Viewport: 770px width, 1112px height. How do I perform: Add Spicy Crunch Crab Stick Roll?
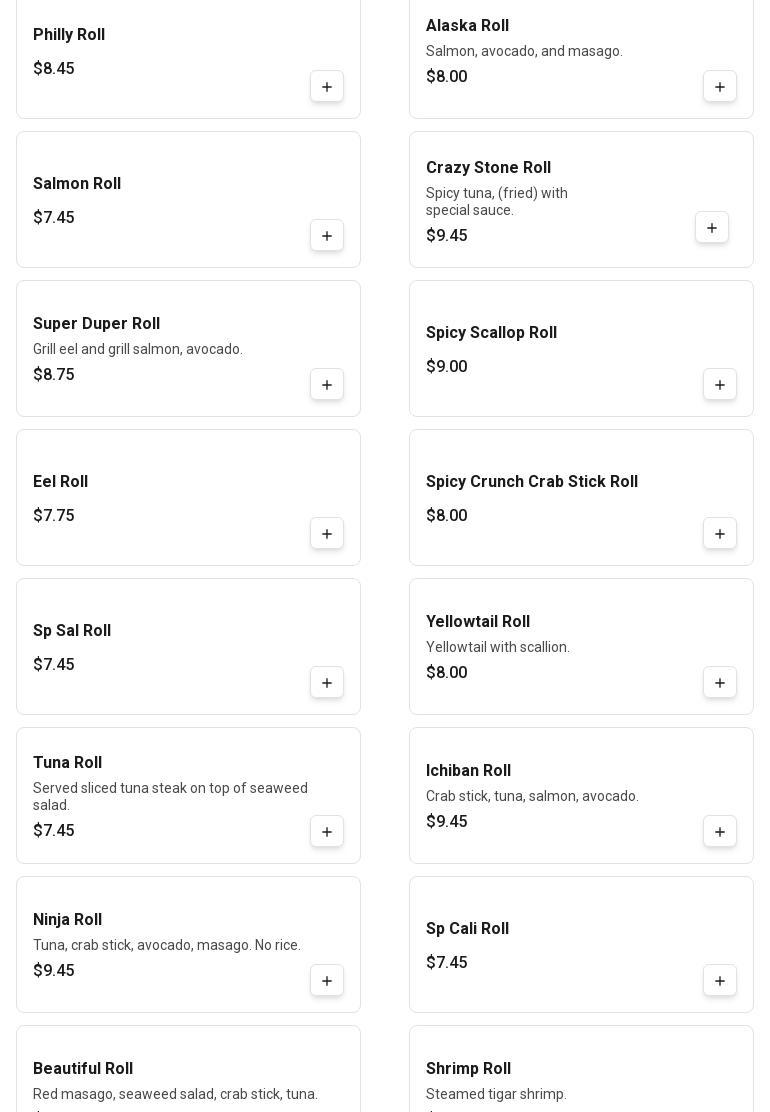point(720,534)
